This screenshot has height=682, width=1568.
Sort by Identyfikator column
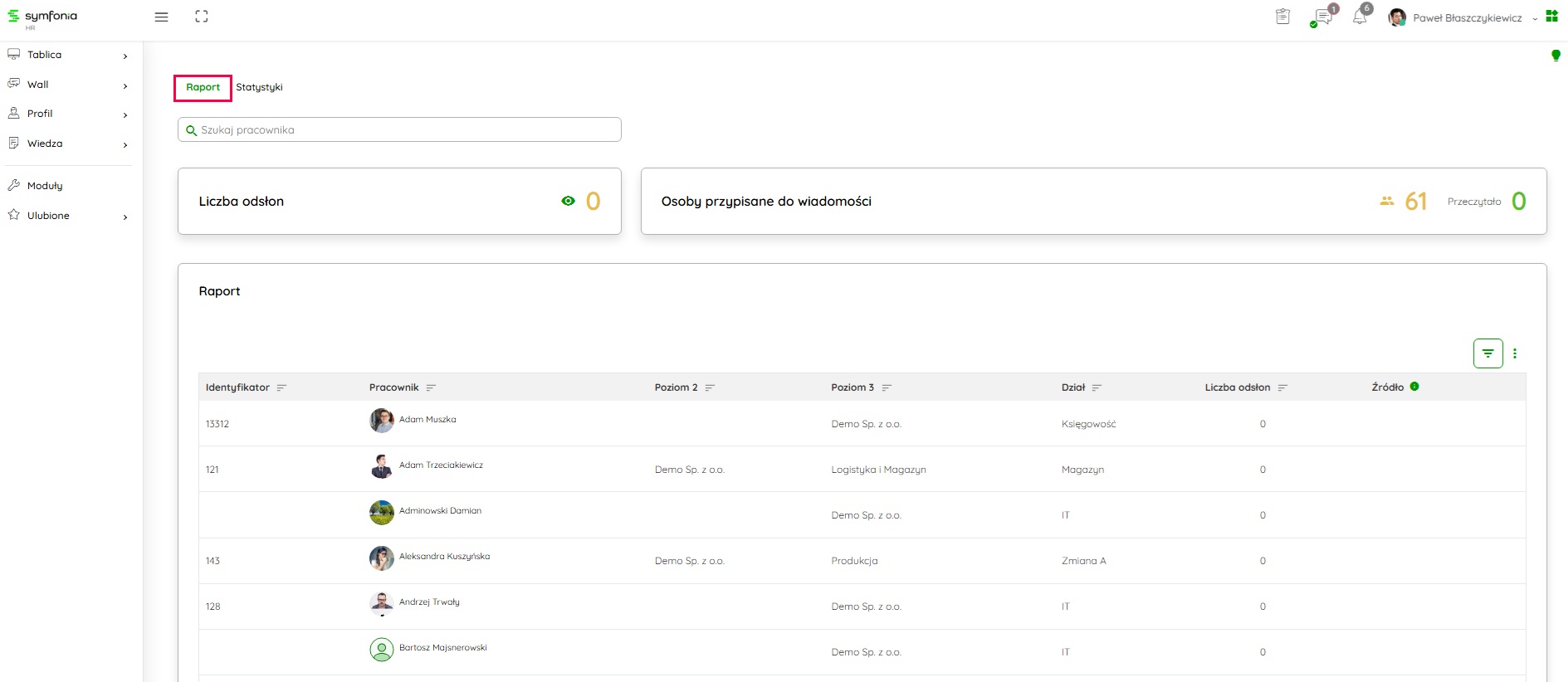pyautogui.click(x=281, y=387)
